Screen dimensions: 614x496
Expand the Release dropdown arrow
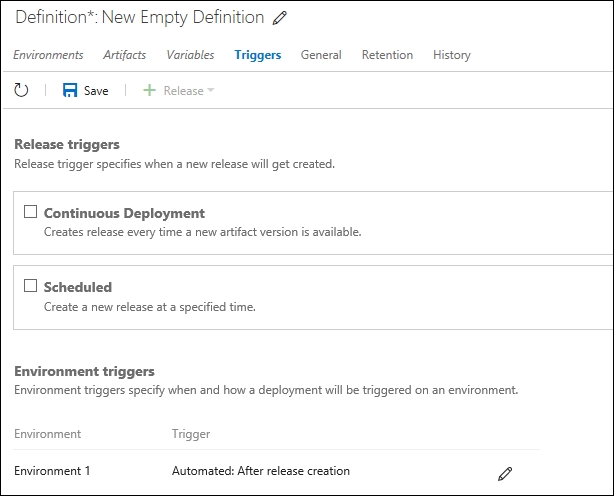[x=211, y=91]
